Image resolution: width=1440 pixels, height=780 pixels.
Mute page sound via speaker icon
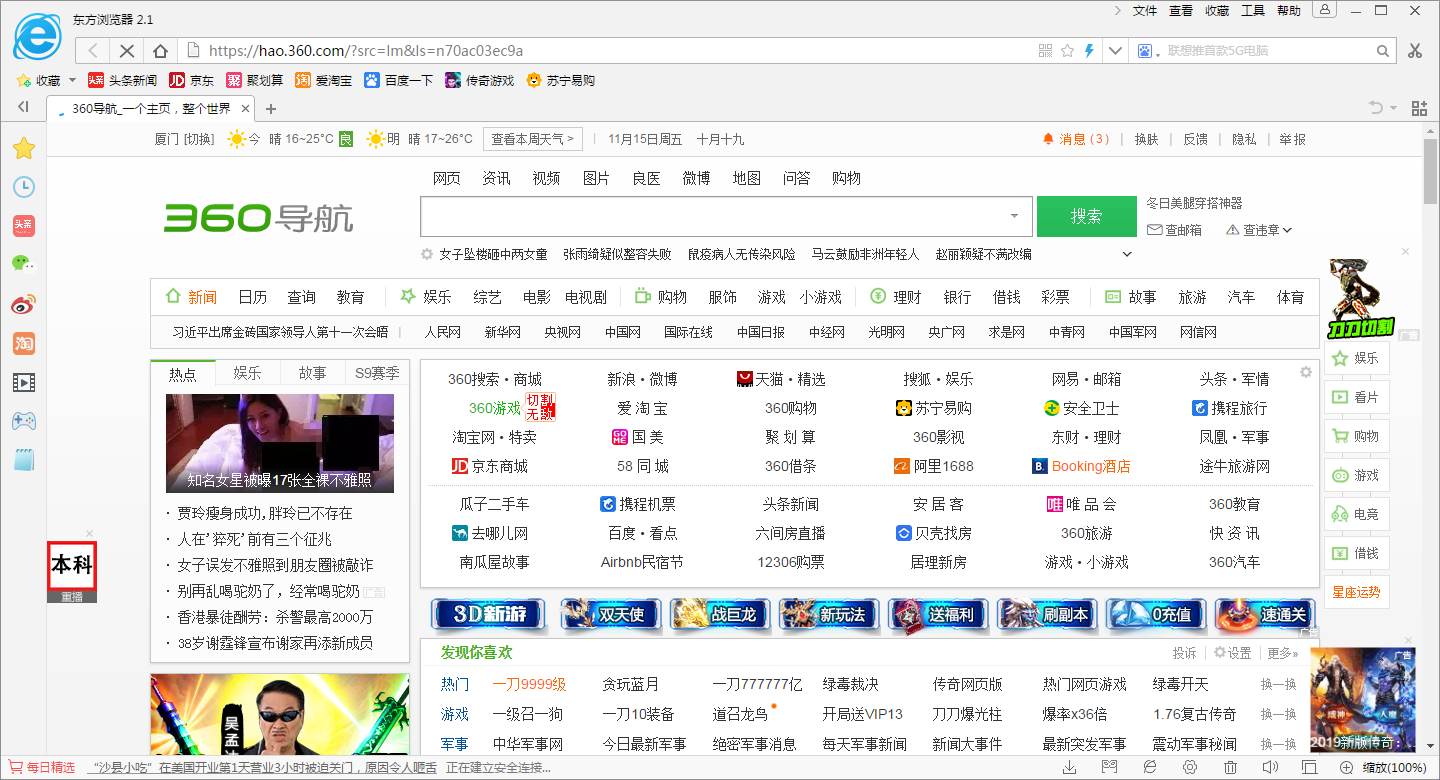pos(1270,767)
